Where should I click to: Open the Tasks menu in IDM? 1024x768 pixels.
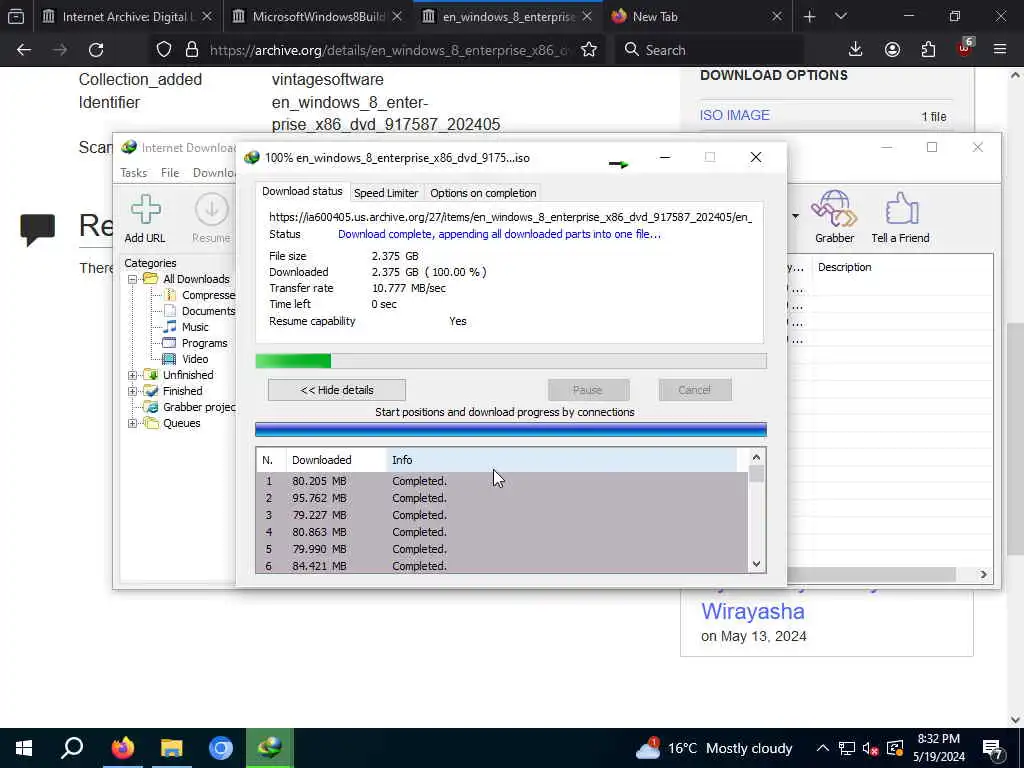coord(133,172)
